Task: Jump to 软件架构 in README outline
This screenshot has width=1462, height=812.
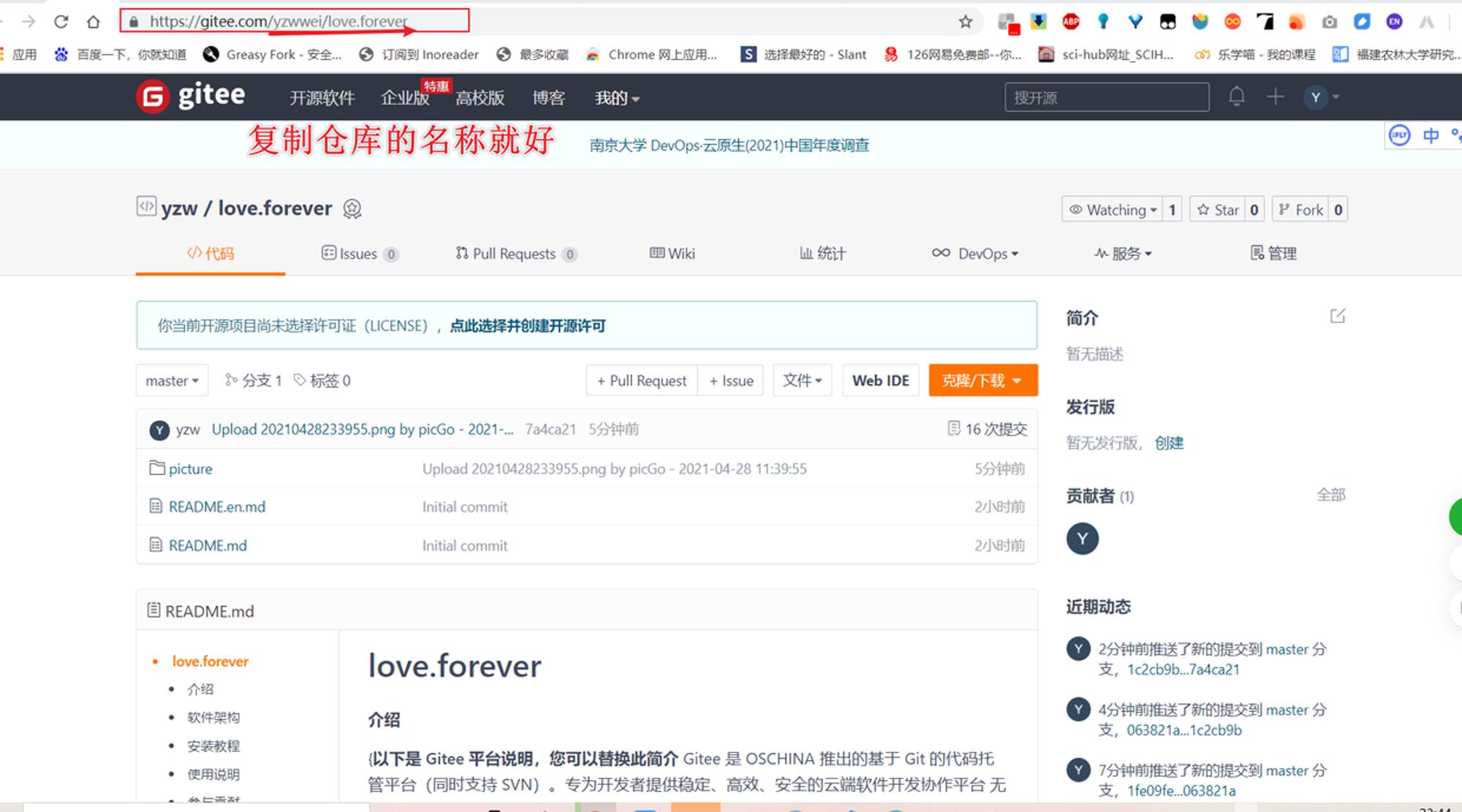Action: pos(213,718)
